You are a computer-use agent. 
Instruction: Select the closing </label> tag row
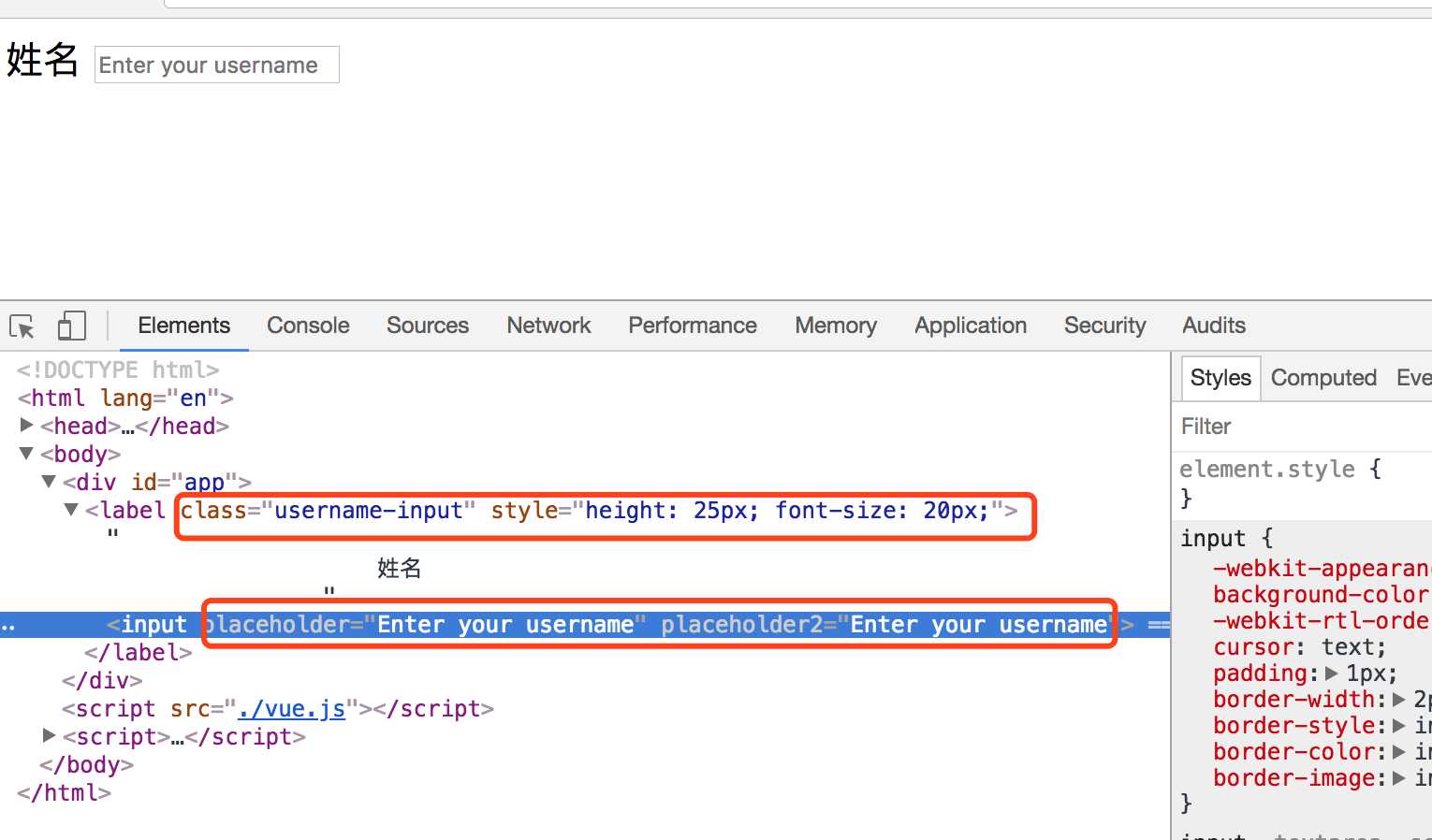coord(139,653)
